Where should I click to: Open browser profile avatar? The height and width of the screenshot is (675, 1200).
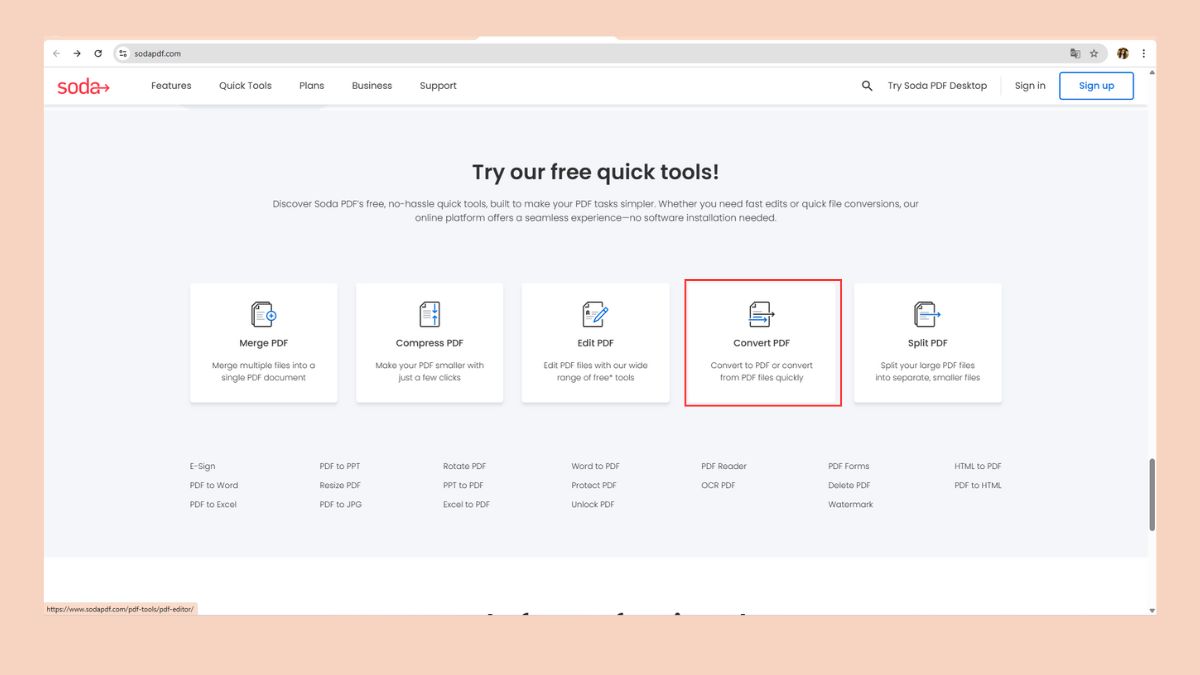1123,54
